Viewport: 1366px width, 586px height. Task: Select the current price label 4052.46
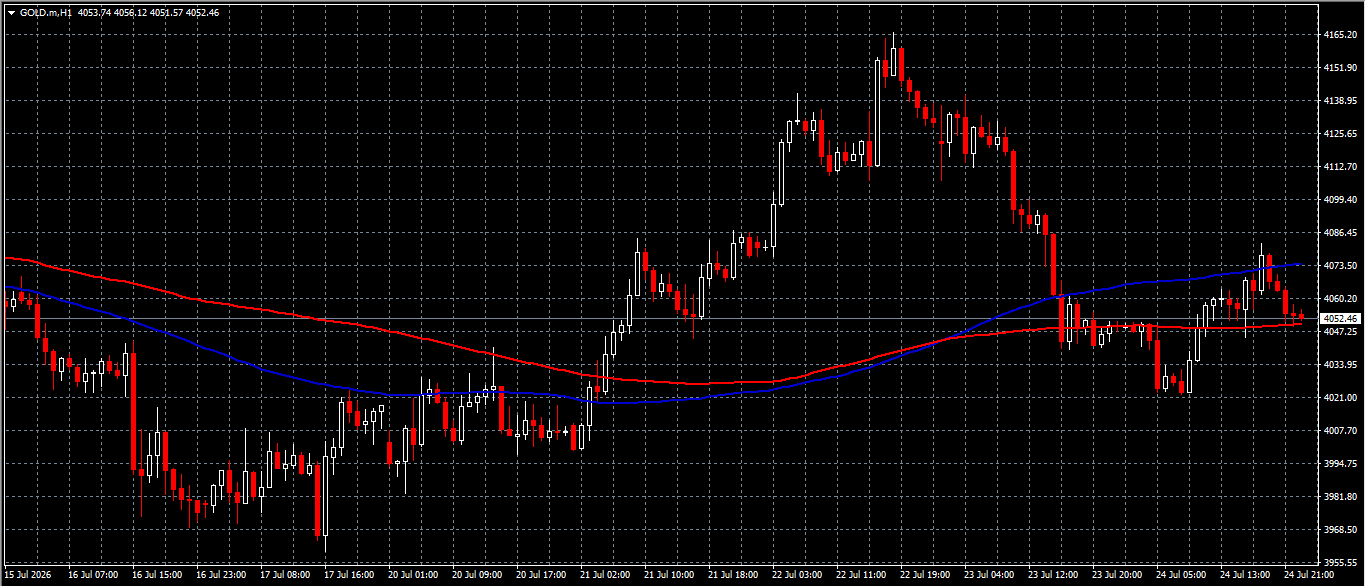(x=1341, y=318)
